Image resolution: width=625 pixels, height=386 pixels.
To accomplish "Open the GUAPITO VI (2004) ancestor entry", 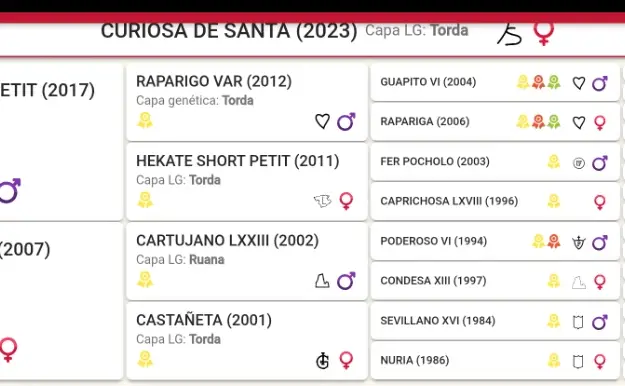I will click(495, 83).
